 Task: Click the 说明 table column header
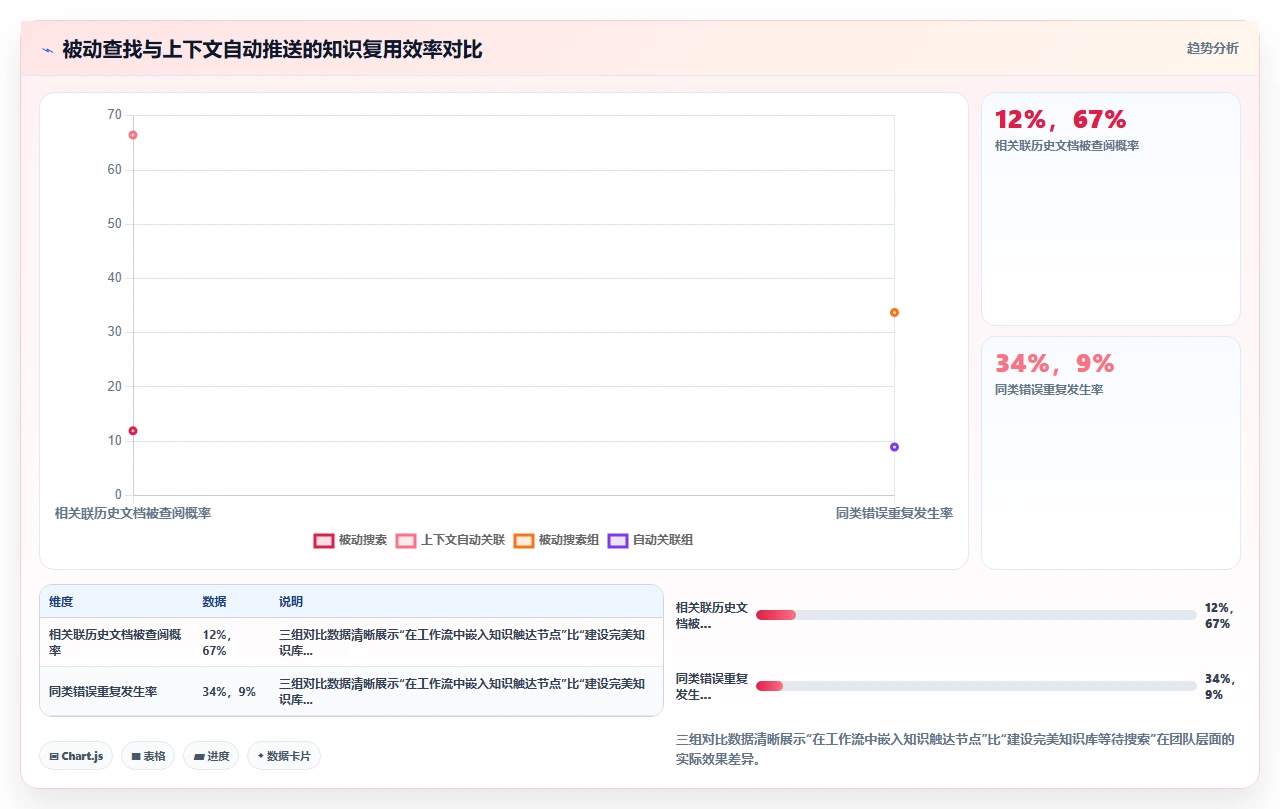[291, 602]
